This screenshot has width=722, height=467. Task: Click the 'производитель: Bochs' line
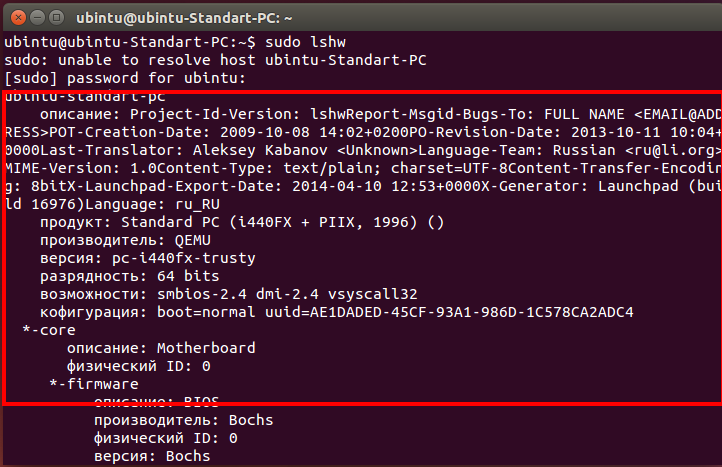[x=184, y=420]
